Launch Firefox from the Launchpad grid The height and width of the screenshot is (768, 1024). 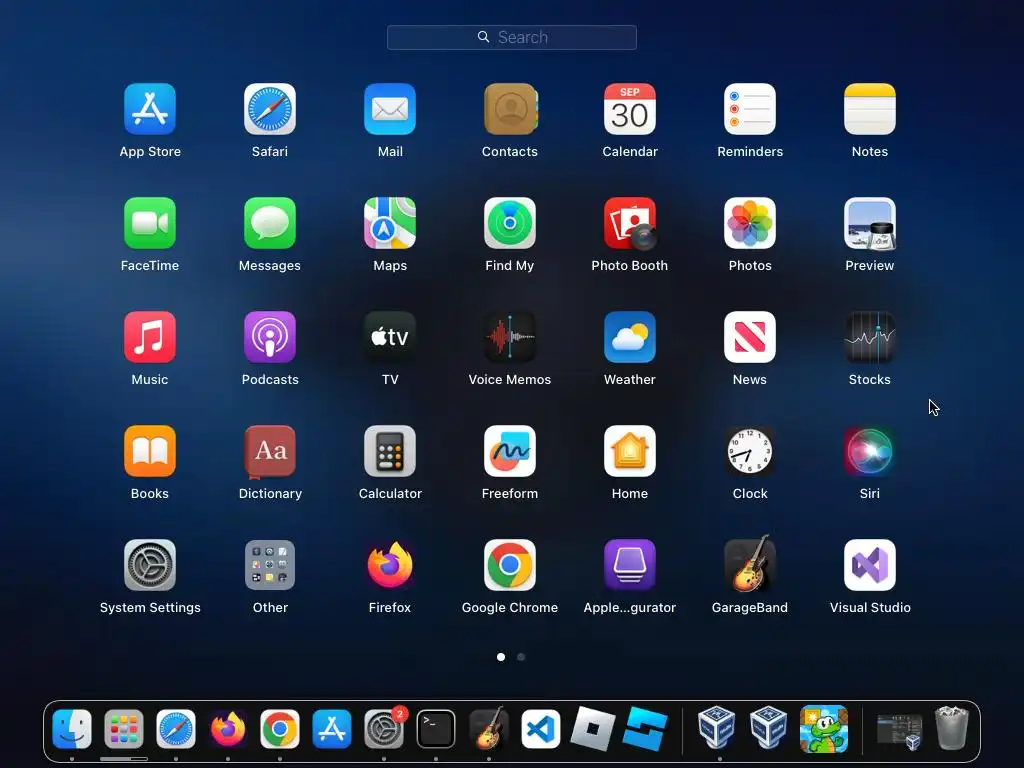pyautogui.click(x=390, y=565)
